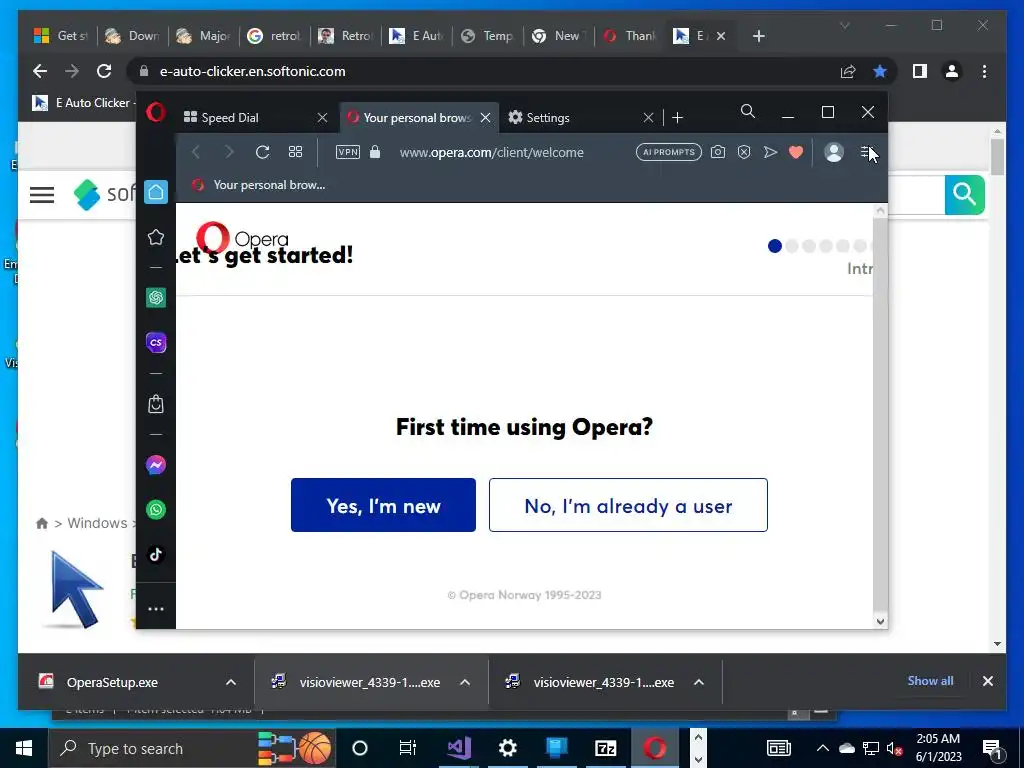The height and width of the screenshot is (768, 1024).
Task: Add page to bookmarks with heart icon
Action: coord(795,152)
